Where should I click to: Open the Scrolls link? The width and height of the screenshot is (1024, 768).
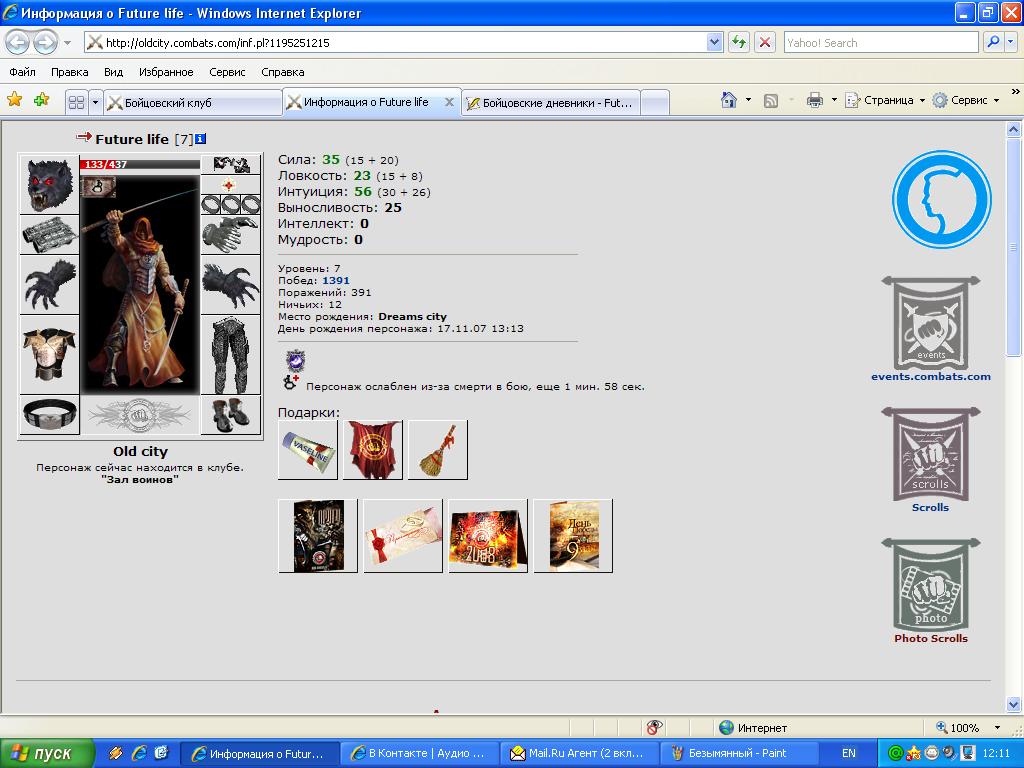(x=931, y=507)
